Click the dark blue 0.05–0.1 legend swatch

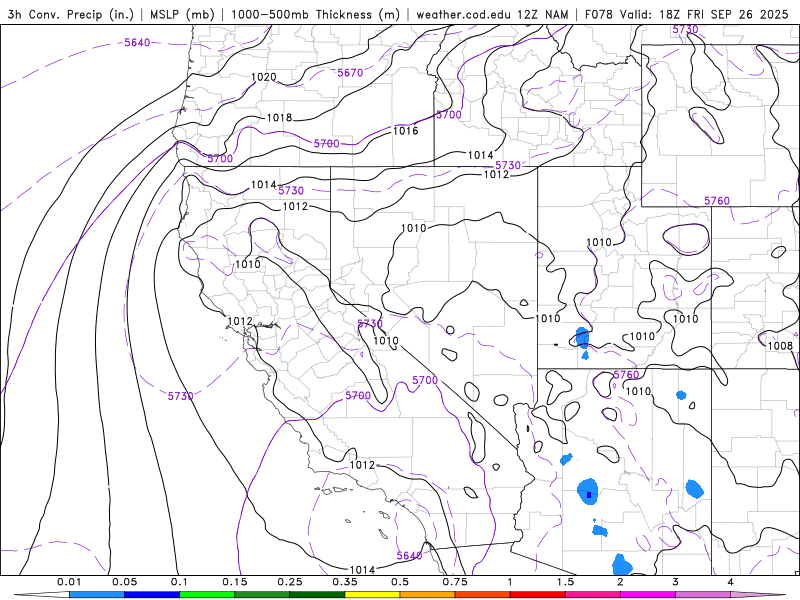[x=152, y=595]
